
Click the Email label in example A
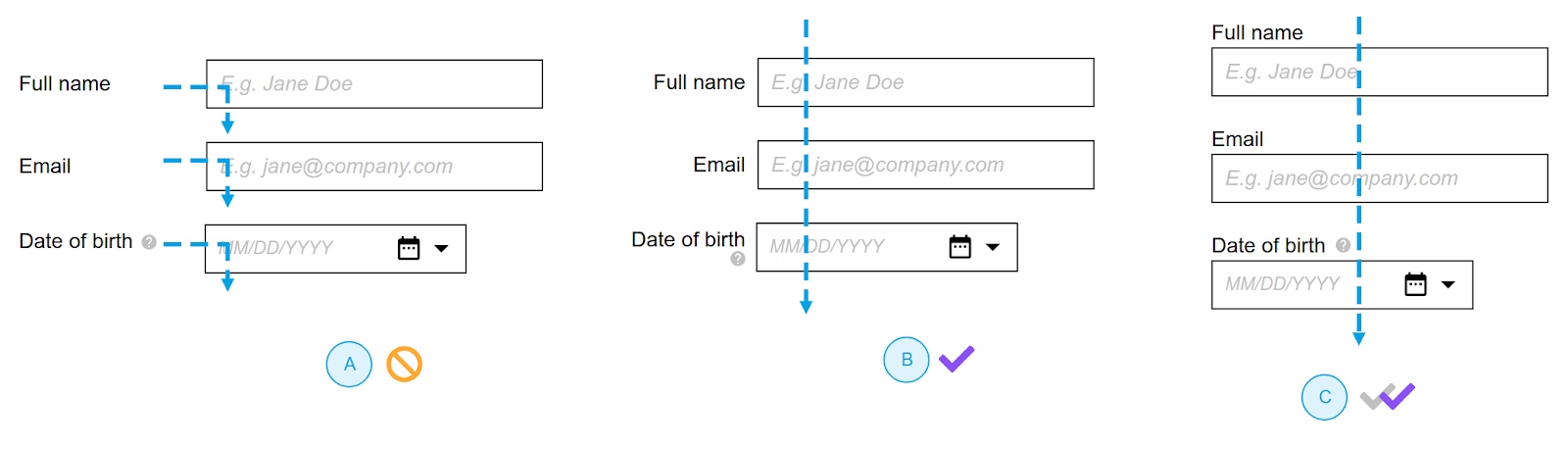click(x=45, y=166)
